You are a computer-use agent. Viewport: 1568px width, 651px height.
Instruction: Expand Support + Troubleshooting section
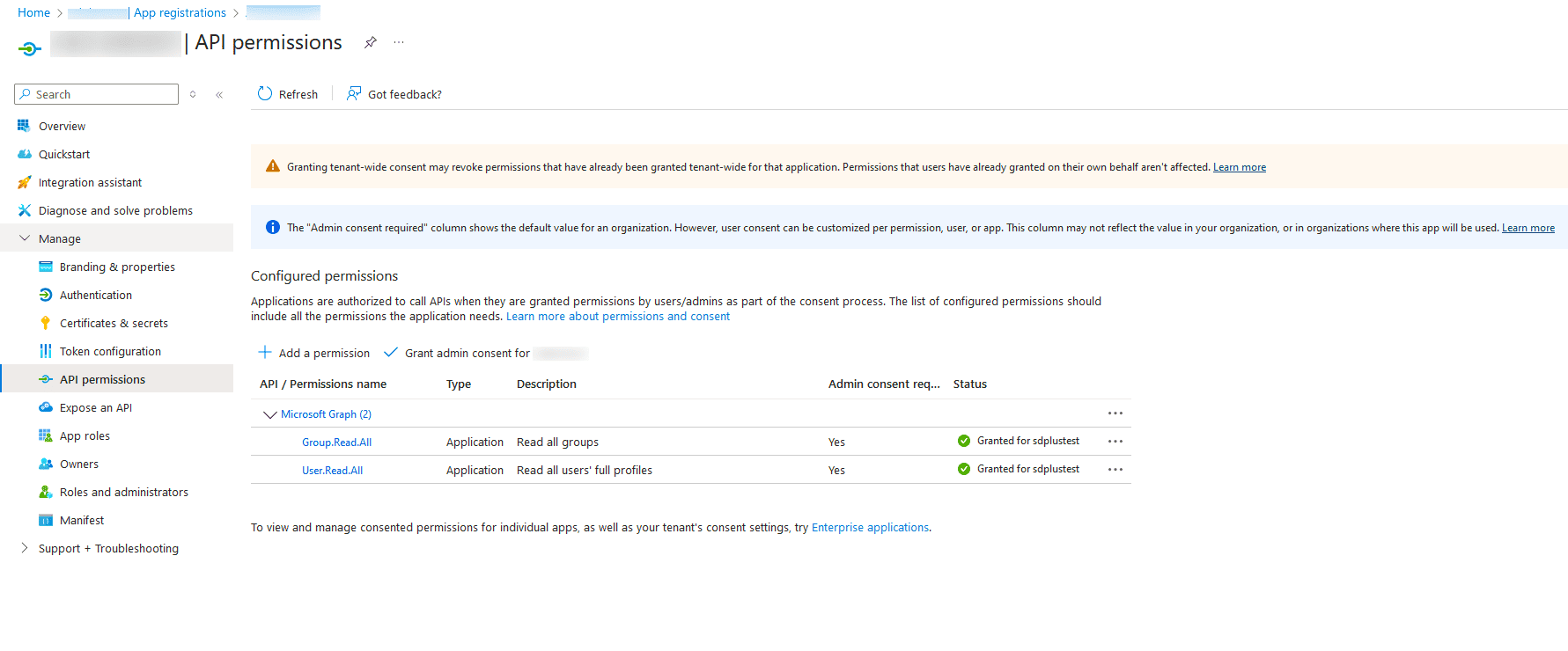pyautogui.click(x=25, y=548)
